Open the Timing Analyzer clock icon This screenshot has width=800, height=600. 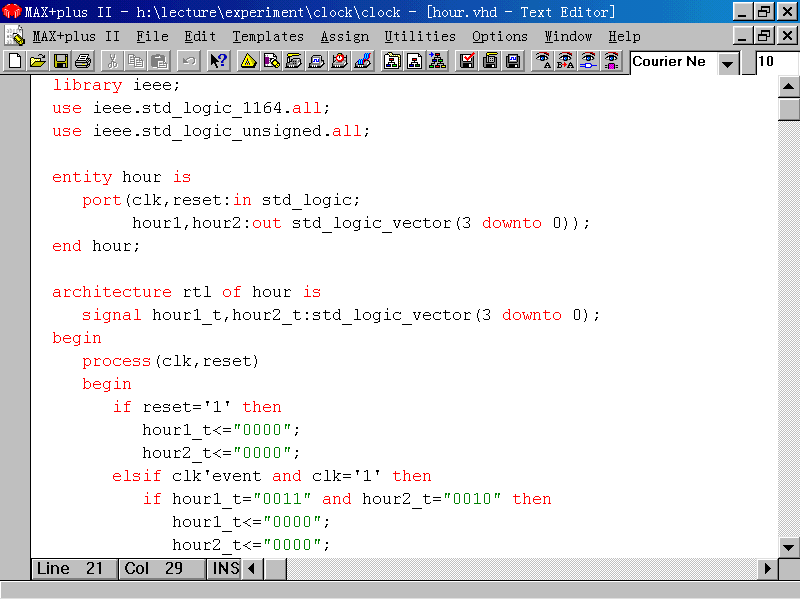pos(340,61)
